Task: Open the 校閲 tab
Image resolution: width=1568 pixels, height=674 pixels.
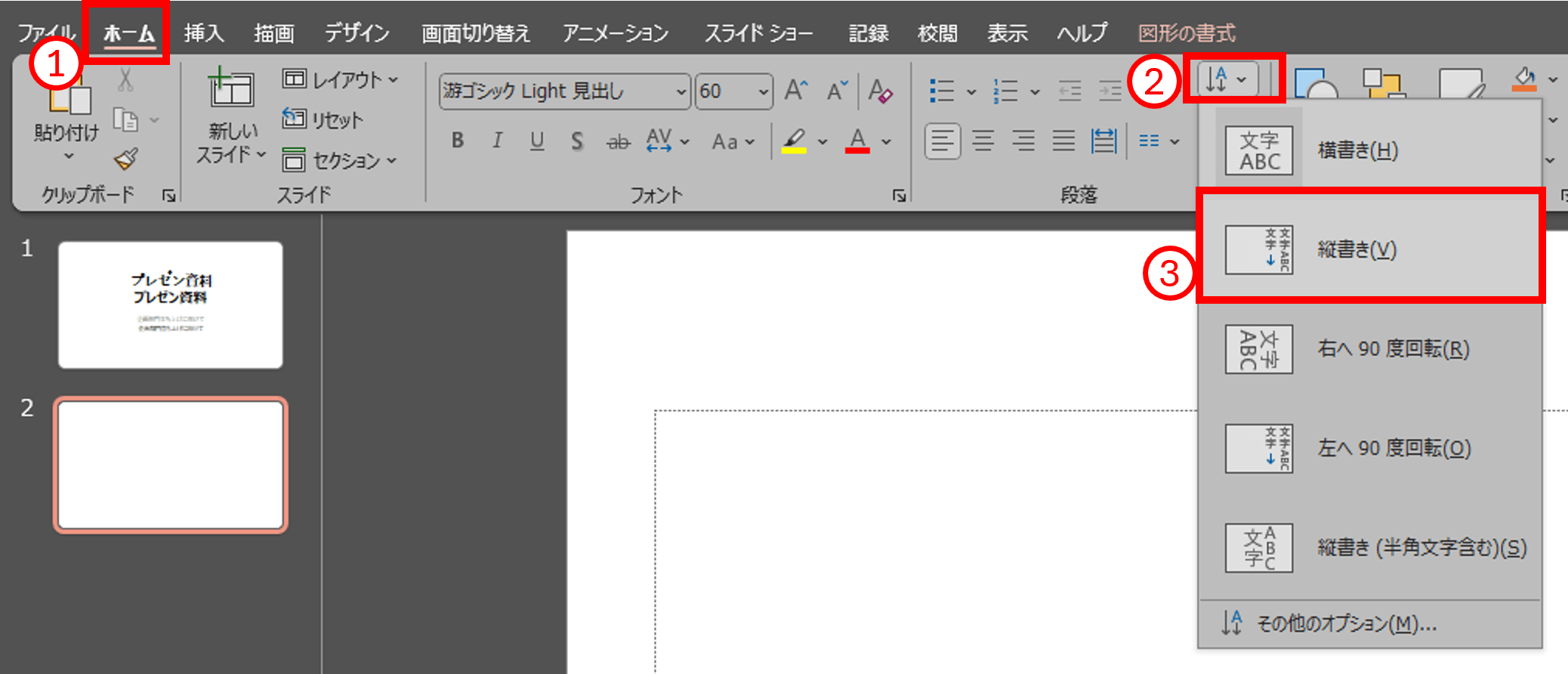Action: pyautogui.click(x=937, y=33)
